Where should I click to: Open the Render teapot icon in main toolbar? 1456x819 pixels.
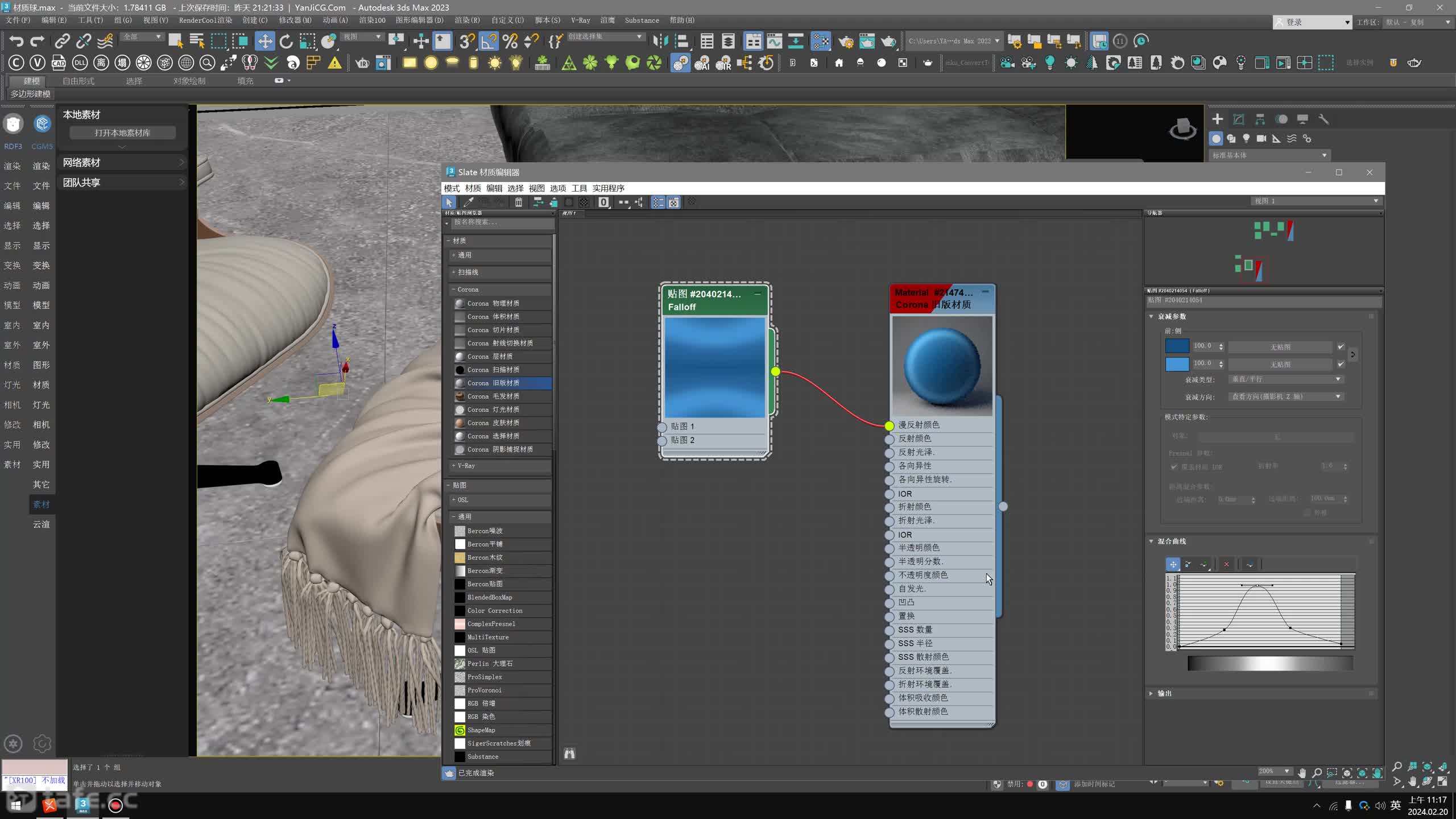888,41
